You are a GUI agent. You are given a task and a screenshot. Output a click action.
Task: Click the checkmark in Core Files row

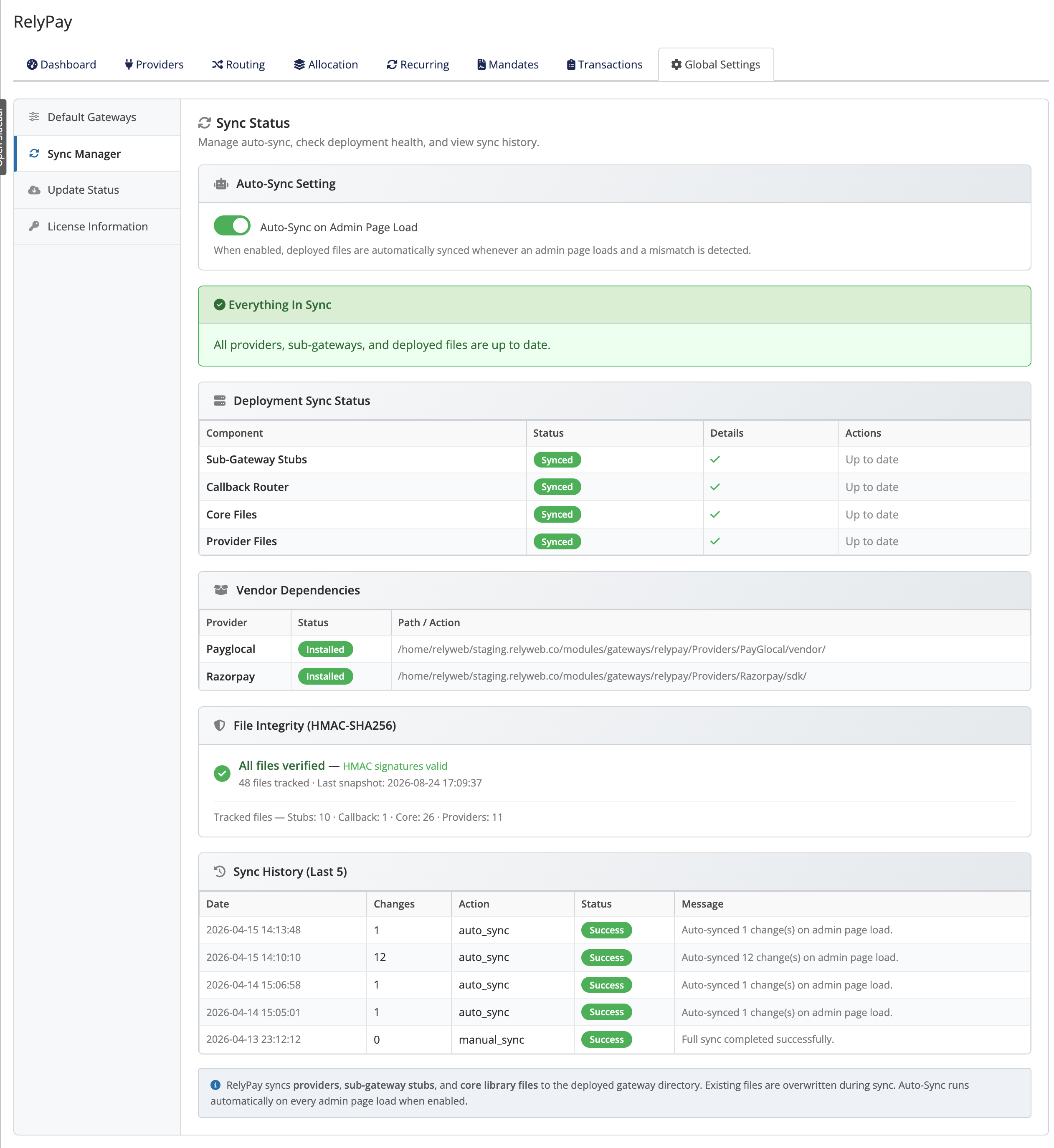coord(714,514)
